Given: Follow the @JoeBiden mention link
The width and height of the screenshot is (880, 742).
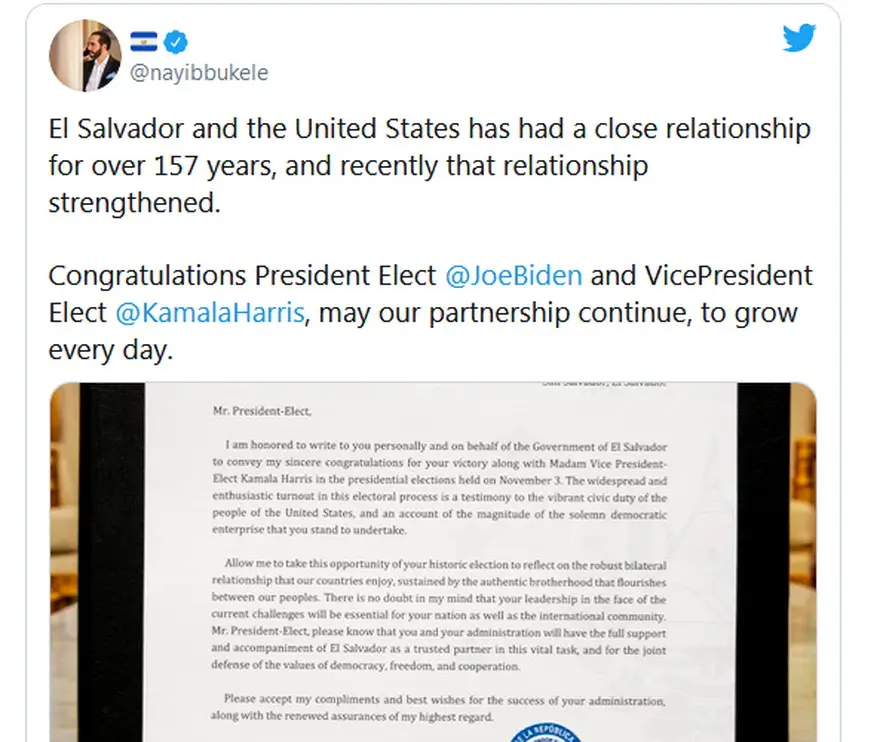Looking at the screenshot, I should click(514, 276).
